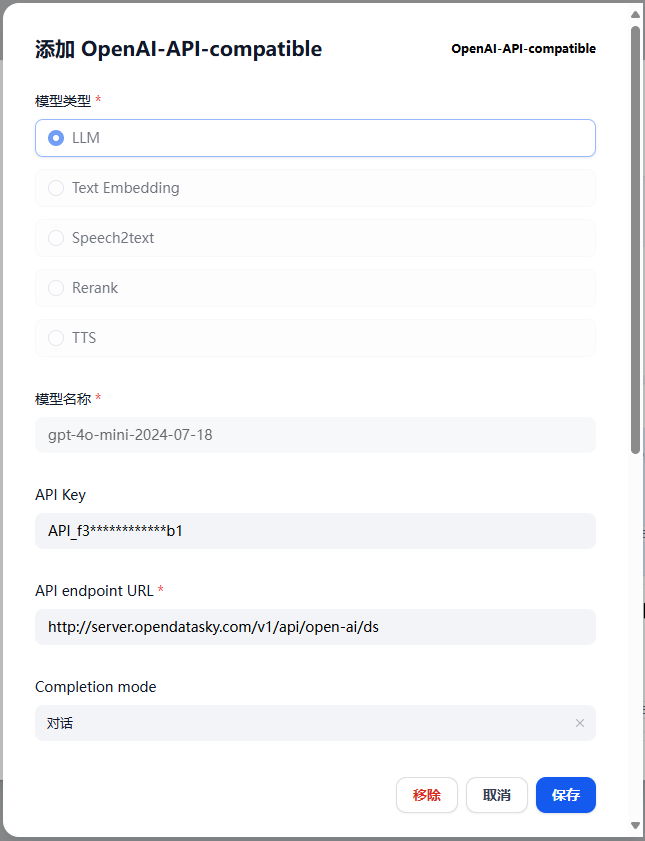
Task: Select Speech2text model type option
Action: tap(315, 238)
